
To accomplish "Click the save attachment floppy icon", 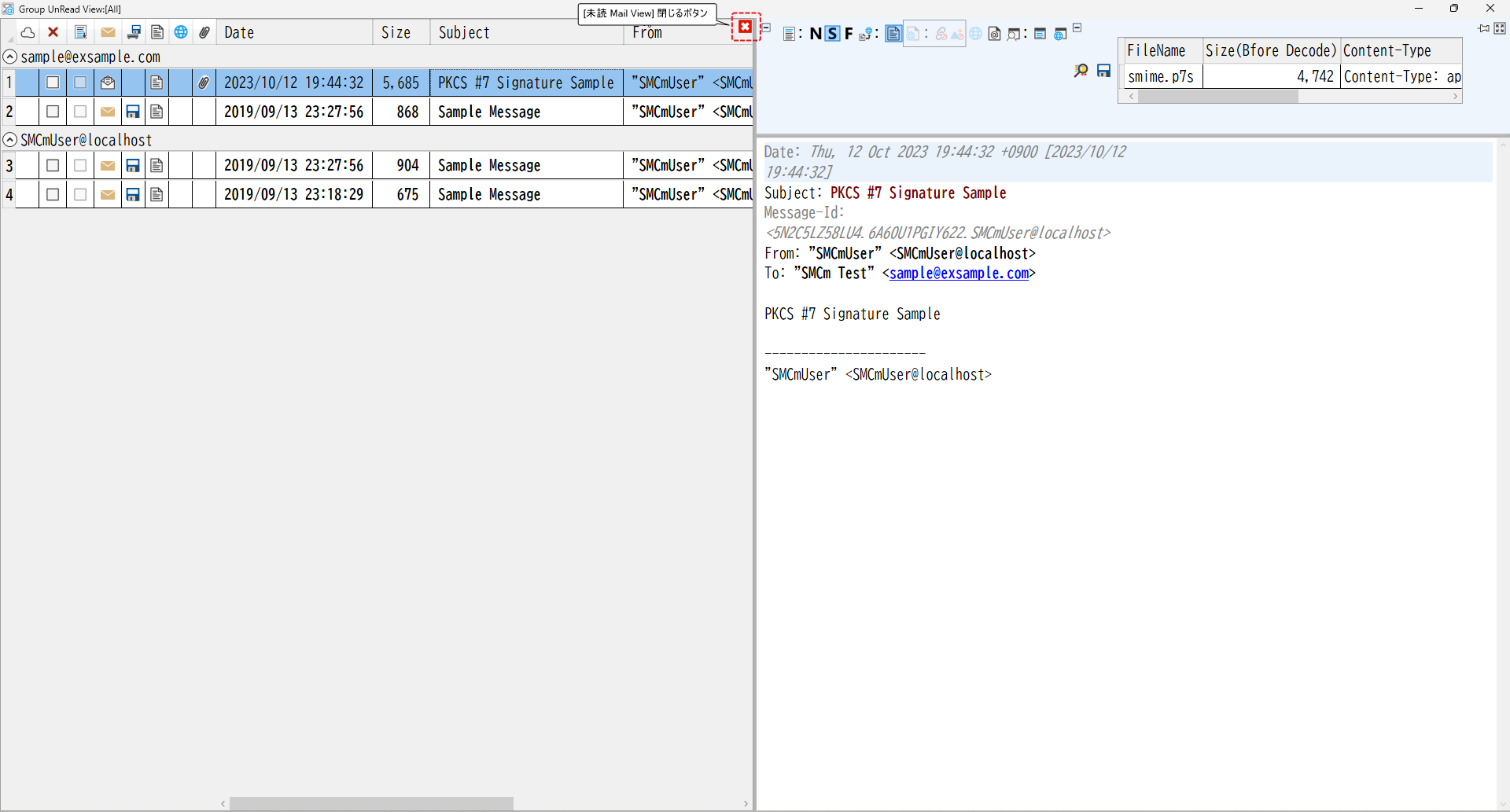I will [1103, 71].
